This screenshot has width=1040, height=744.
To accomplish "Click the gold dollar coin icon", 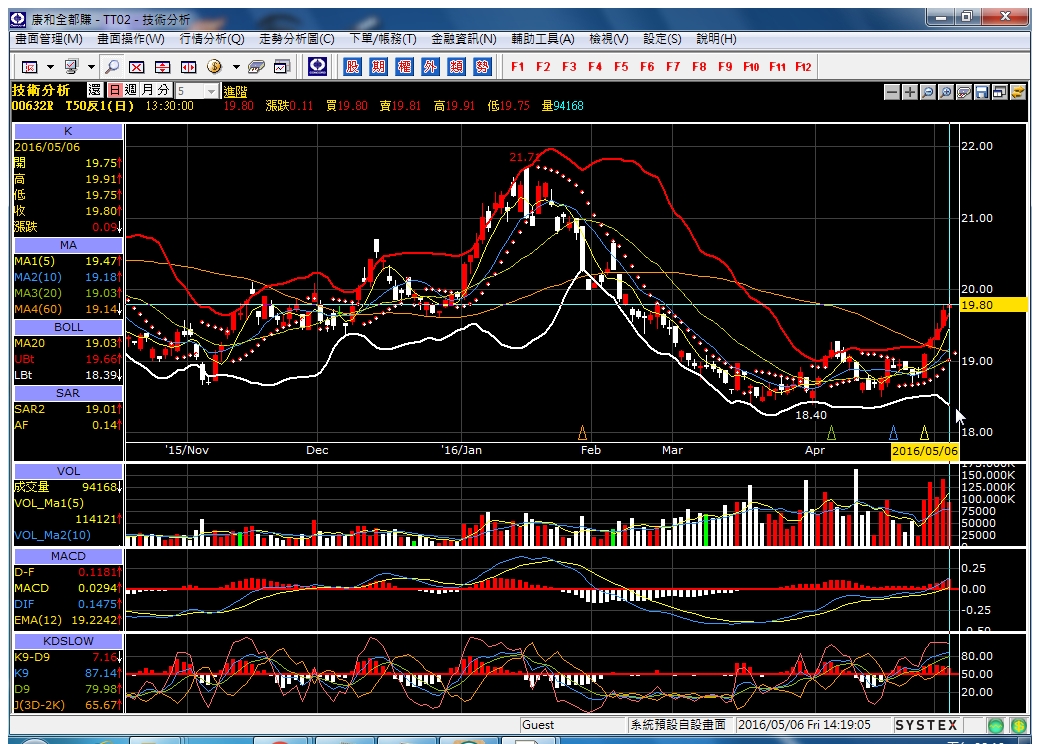I will pos(214,66).
